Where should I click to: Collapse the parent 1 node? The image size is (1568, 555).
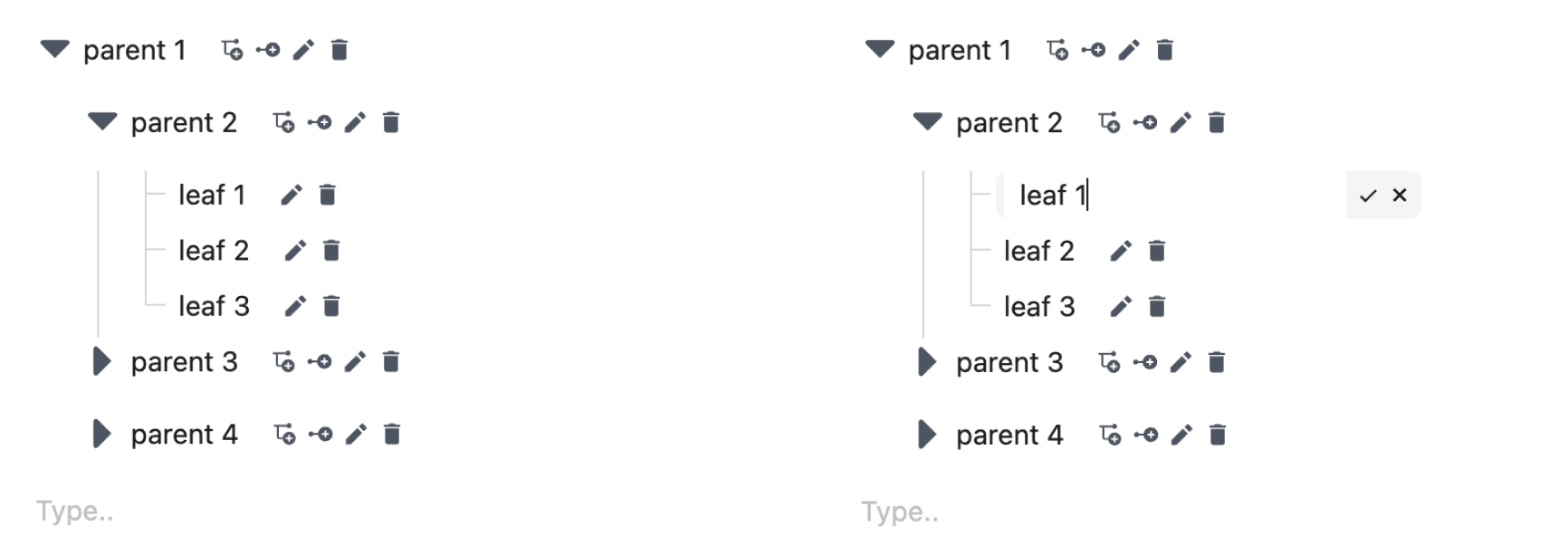54,50
